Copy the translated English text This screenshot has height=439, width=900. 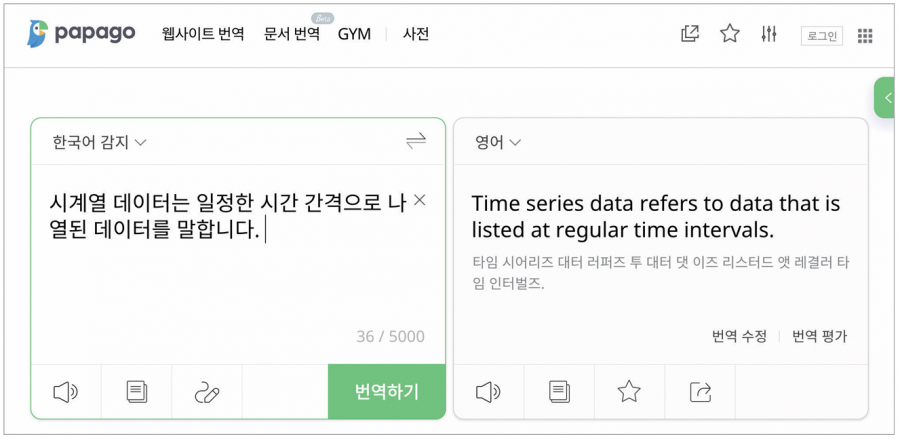[559, 393]
